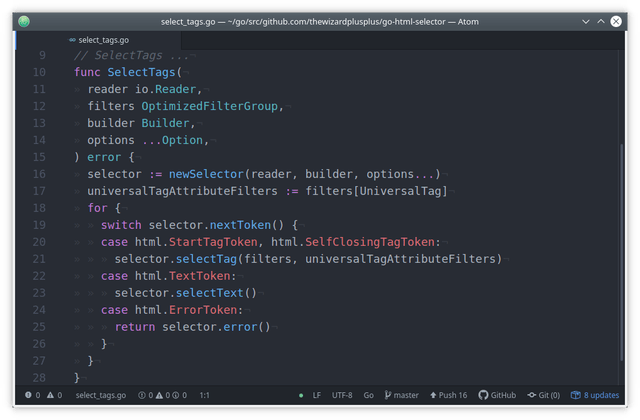Click the green status dot indicator

point(301,395)
